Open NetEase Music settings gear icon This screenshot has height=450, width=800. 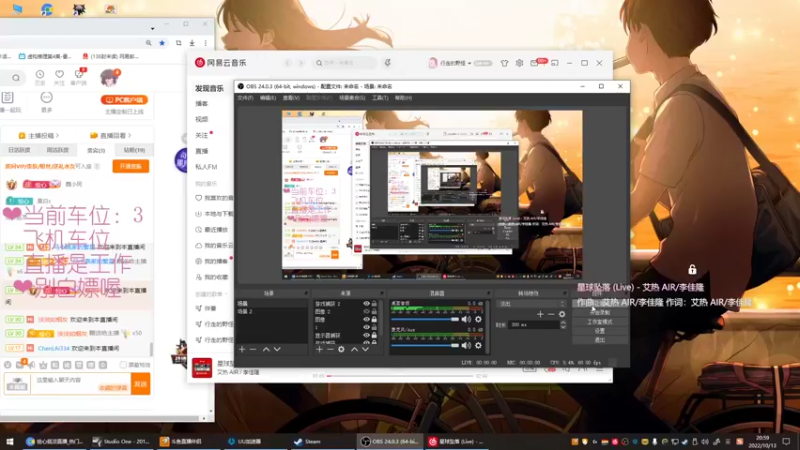coord(519,63)
